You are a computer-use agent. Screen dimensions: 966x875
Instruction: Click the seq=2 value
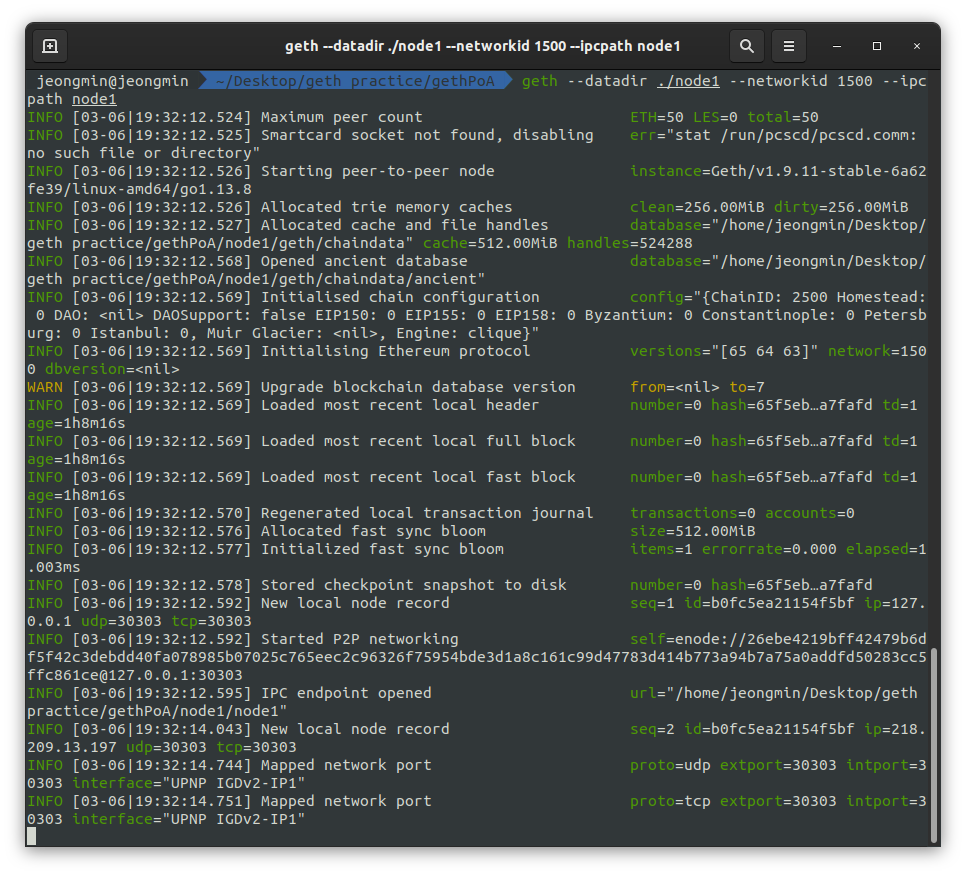pos(652,729)
